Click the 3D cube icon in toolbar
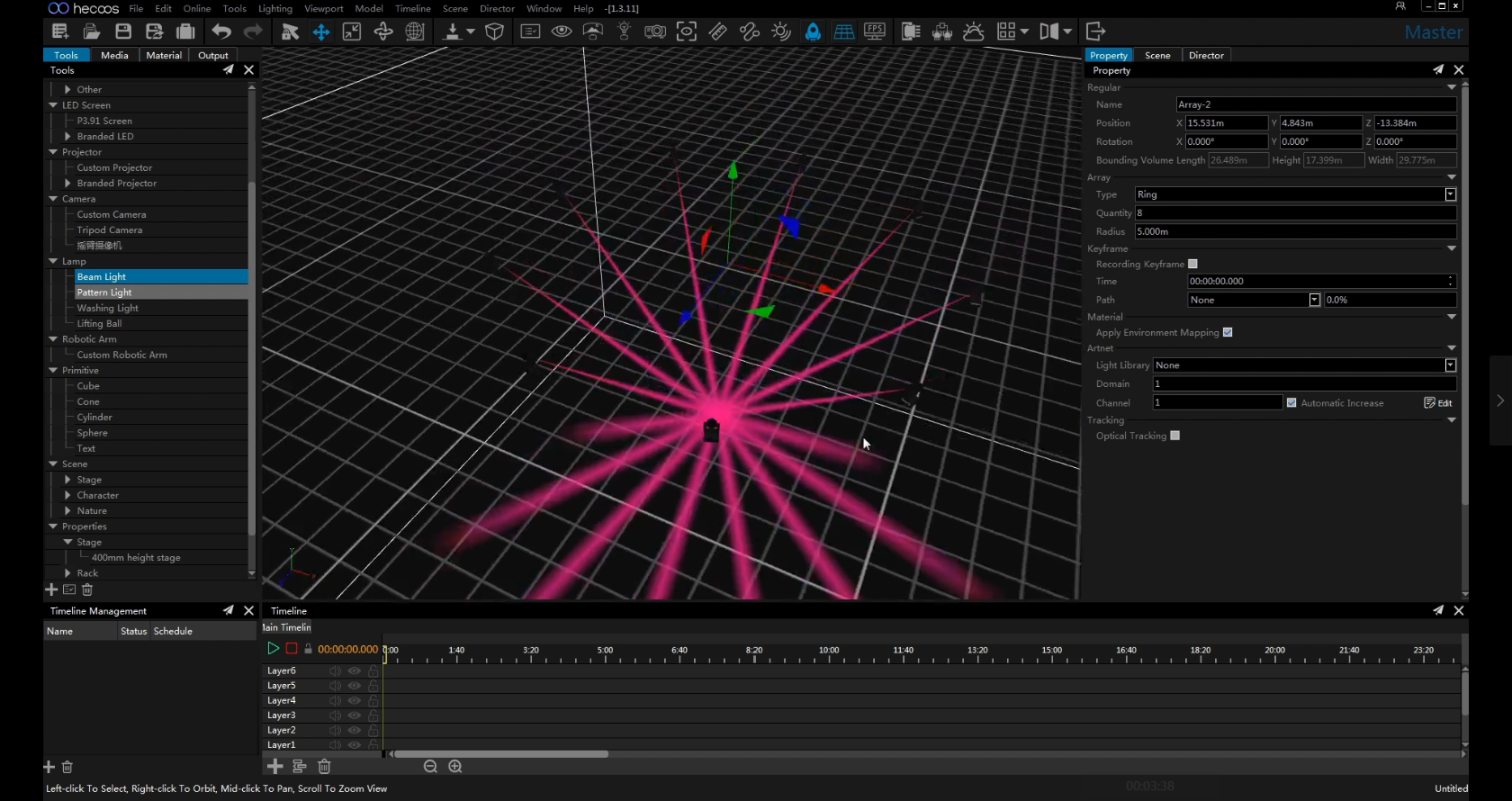1512x801 pixels. pos(494,31)
